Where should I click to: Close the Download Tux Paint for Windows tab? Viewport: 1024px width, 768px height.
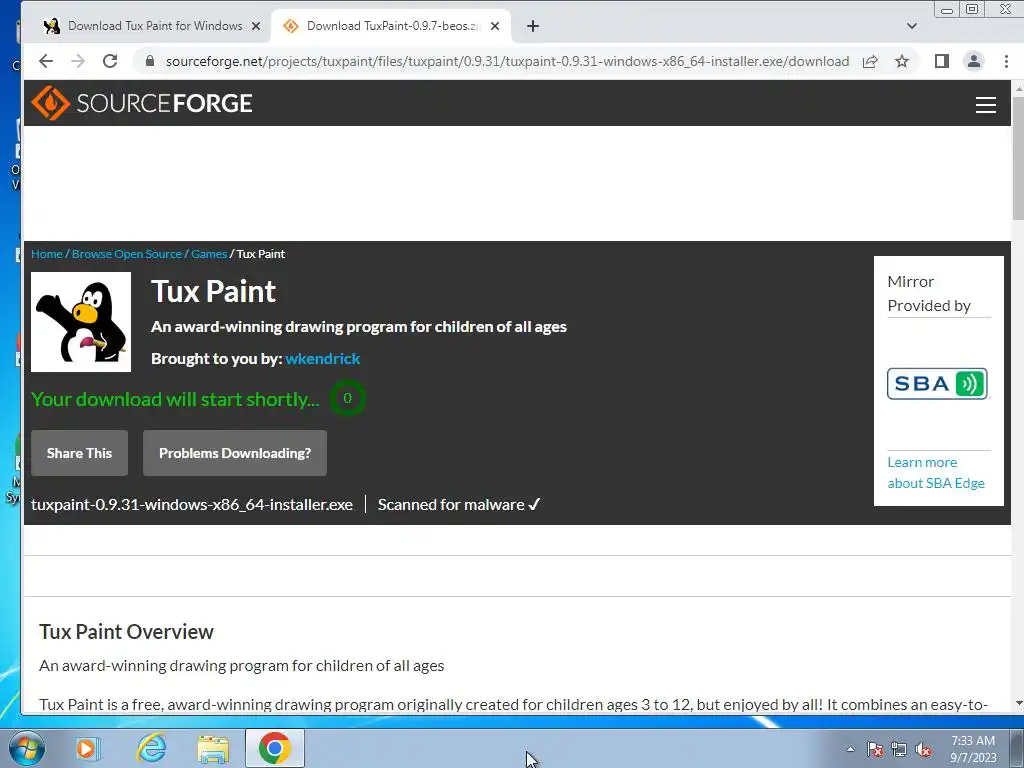tap(256, 26)
